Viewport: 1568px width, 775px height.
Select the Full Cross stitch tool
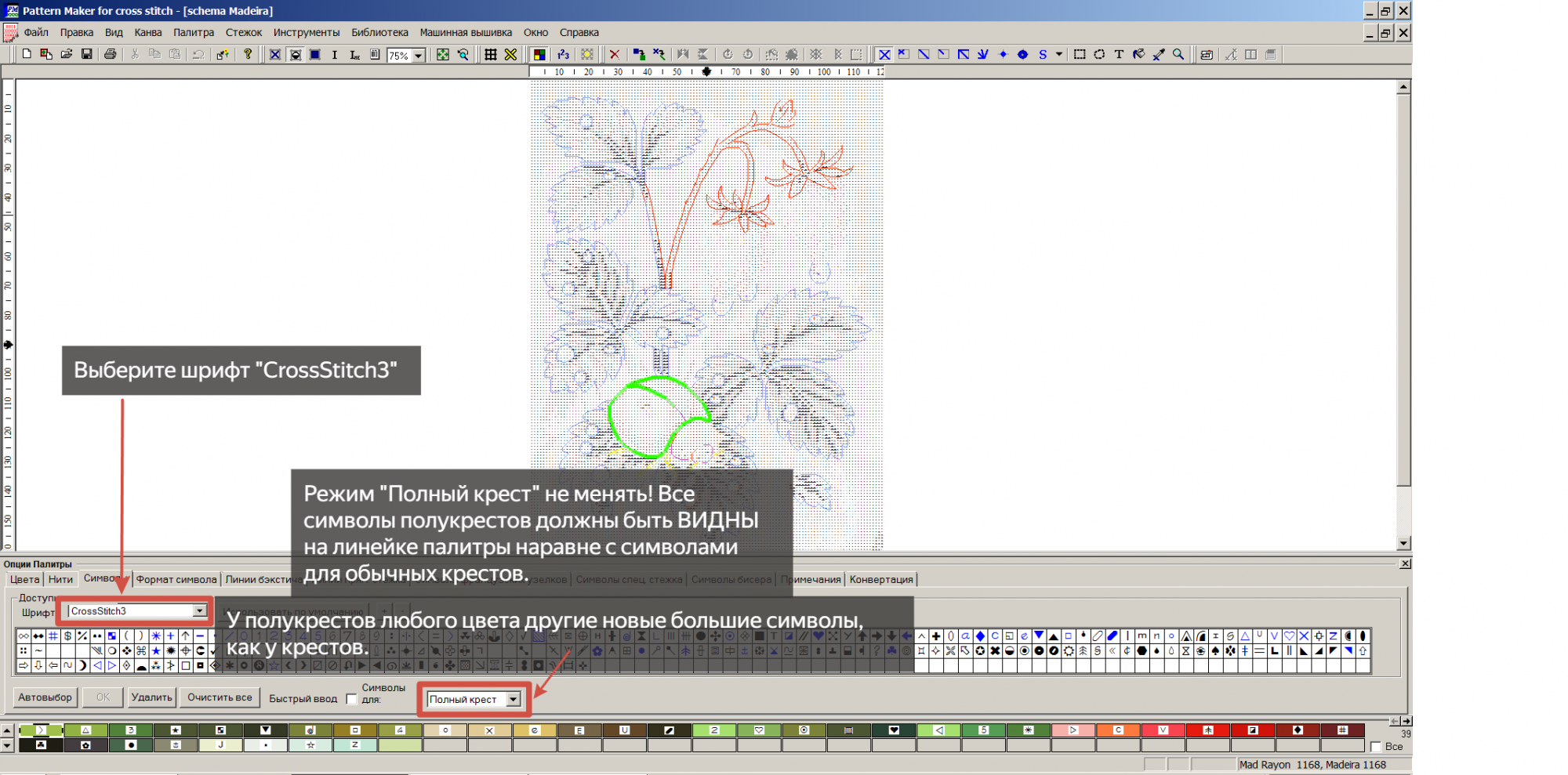pos(884,54)
